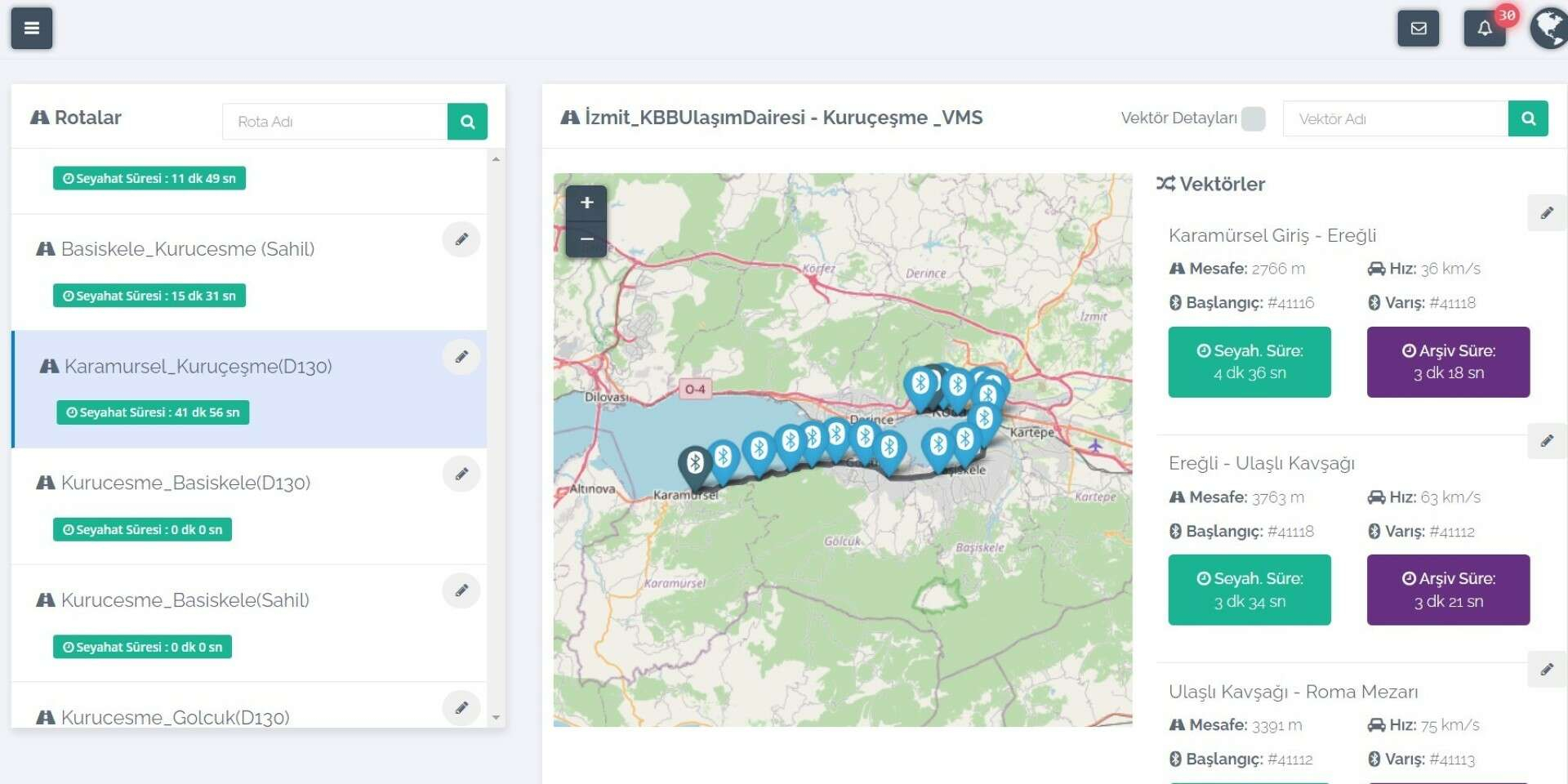Edit the Karamursel_Kuruçeşme(D130) route
Image resolution: width=1568 pixels, height=784 pixels.
[x=461, y=357]
